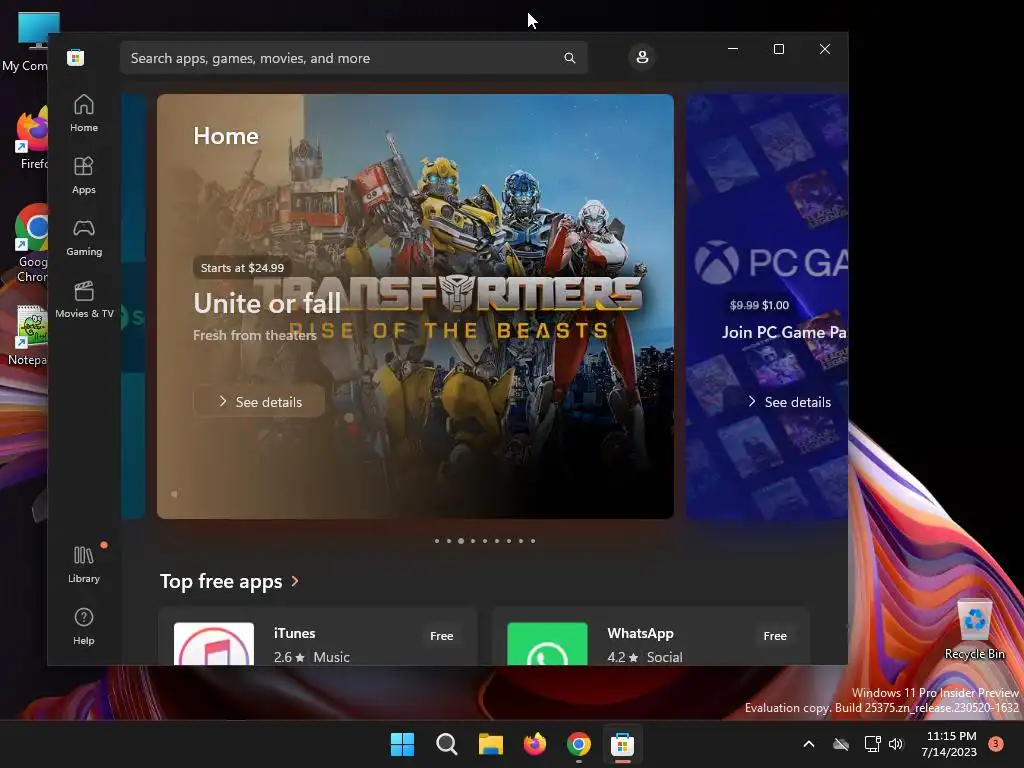Select the Recycle Bin desktop icon
Viewport: 1024px width, 768px height.
point(974,628)
